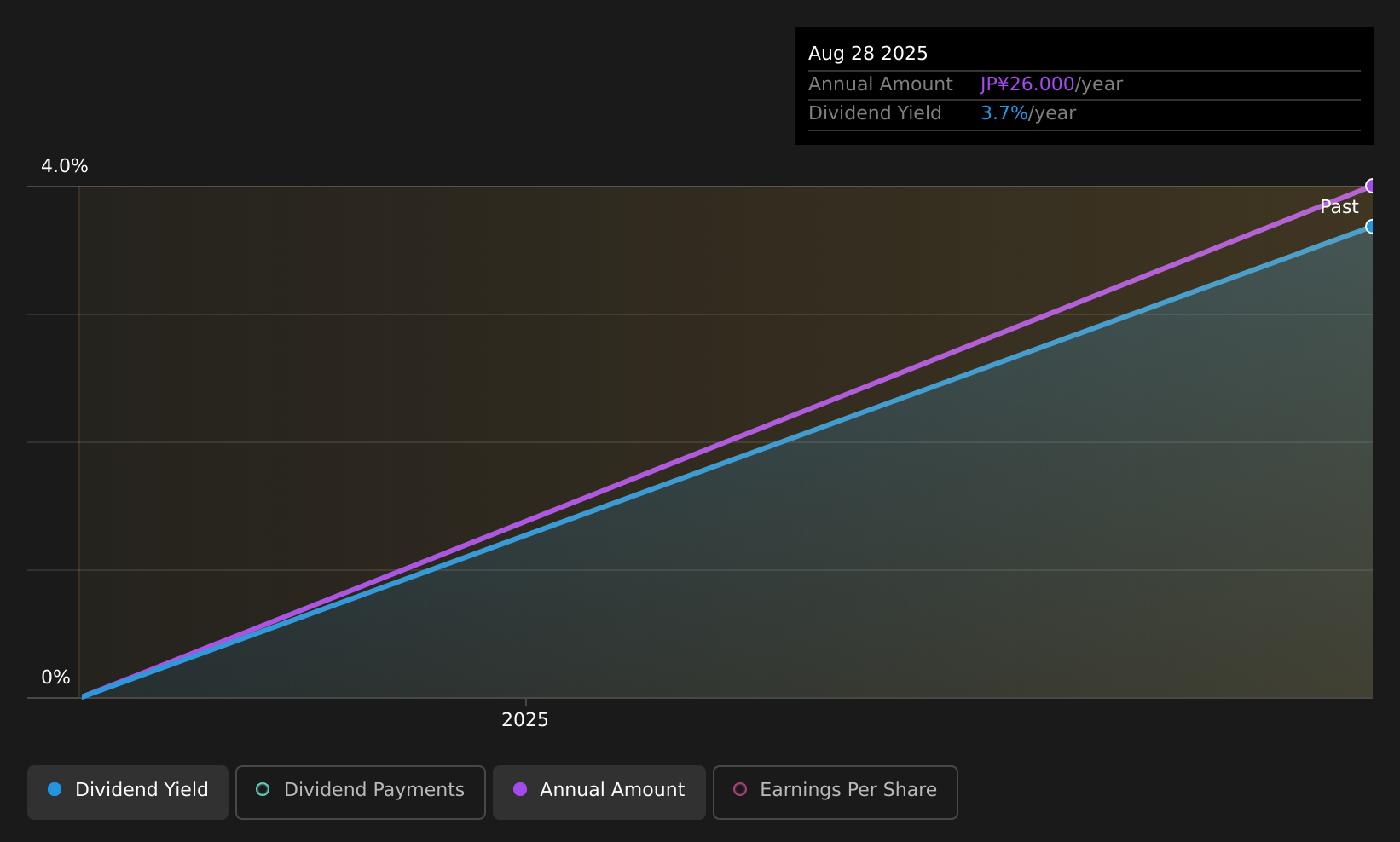Click the blue Dividend Yield legend dot
1400x842 pixels.
pyautogui.click(x=55, y=789)
